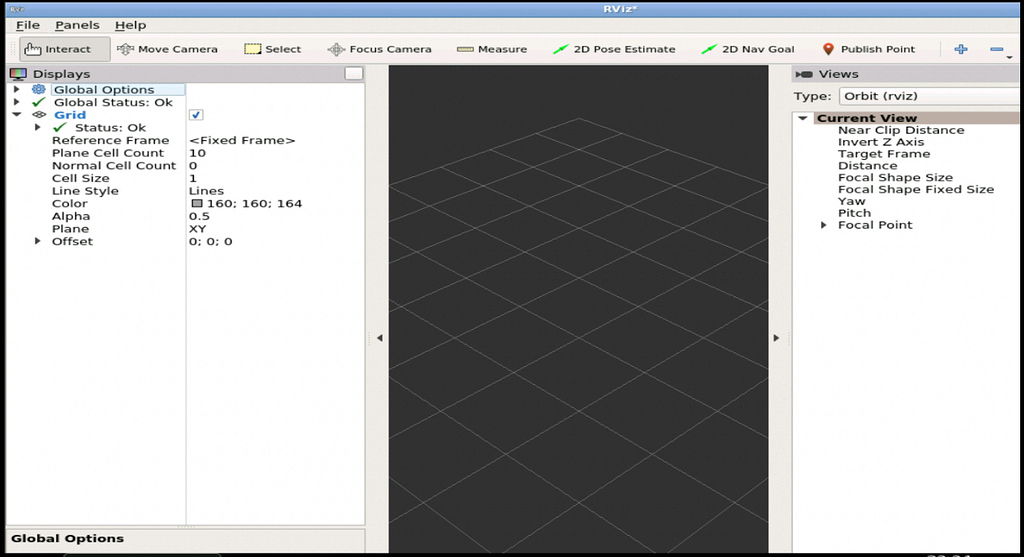Click the blue minus remove-tool icon
This screenshot has width=1024, height=557.
997,49
